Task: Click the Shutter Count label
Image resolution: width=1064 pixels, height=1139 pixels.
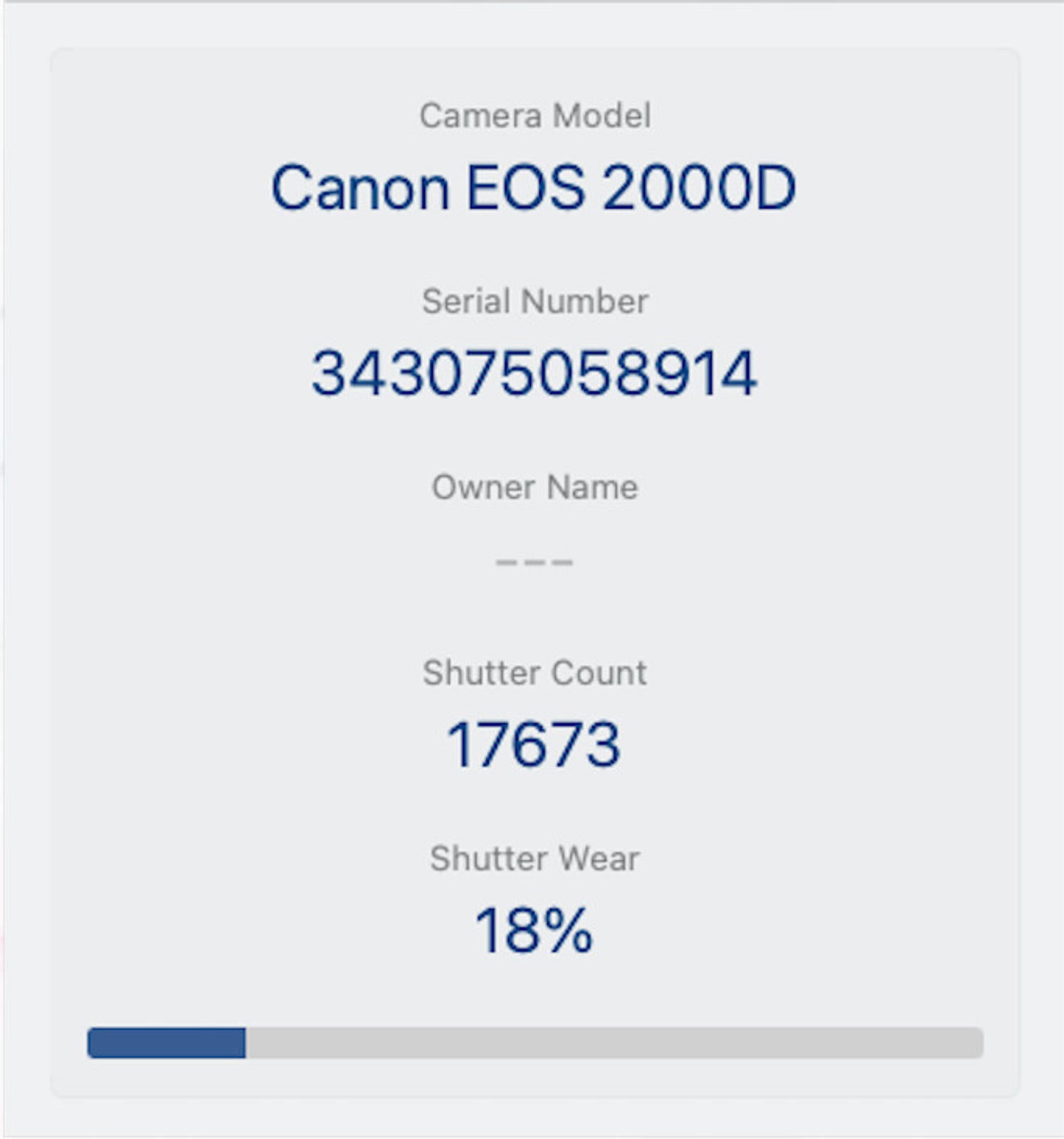Action: click(x=534, y=673)
